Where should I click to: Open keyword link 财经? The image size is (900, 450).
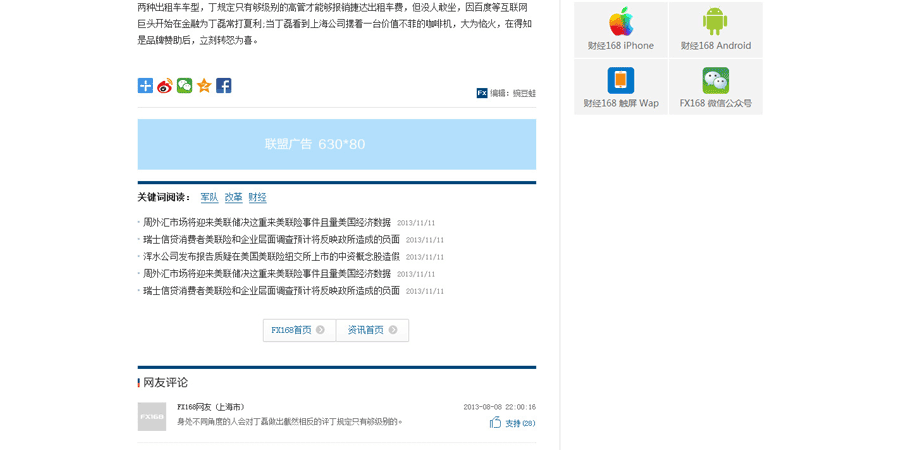point(257,198)
